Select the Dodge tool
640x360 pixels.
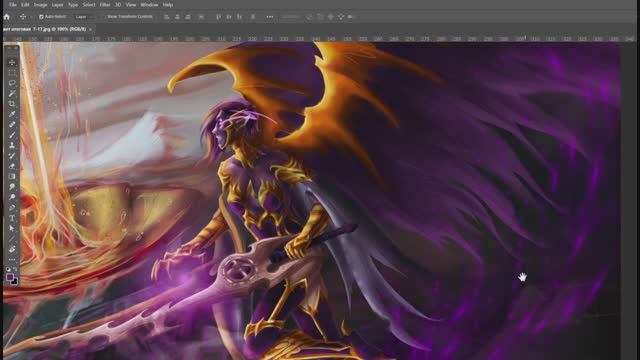(x=12, y=197)
